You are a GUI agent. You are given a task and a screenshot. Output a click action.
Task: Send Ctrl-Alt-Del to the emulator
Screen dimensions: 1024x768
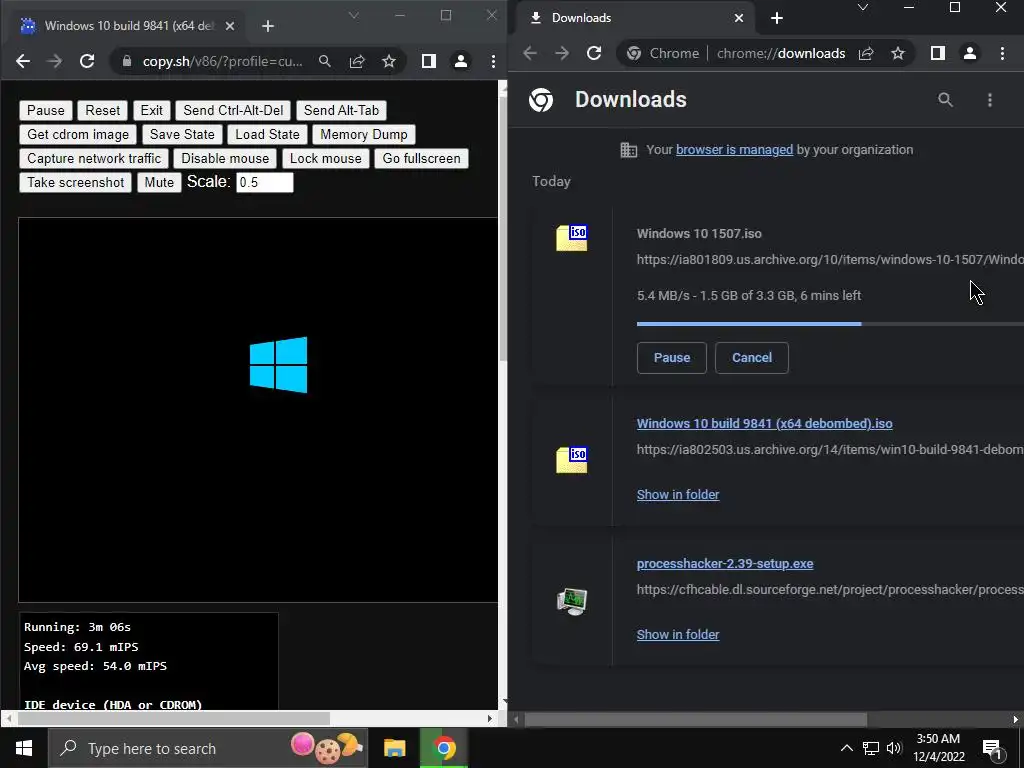click(x=233, y=110)
